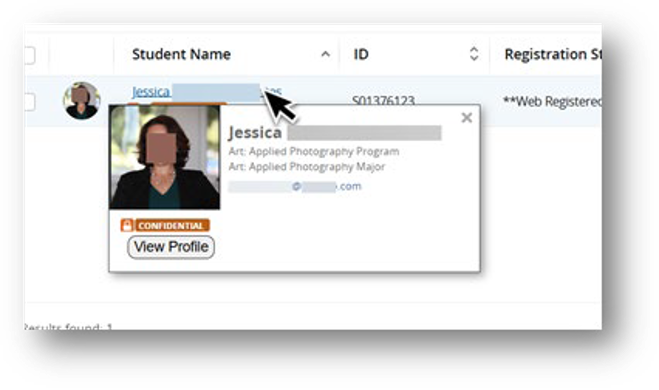Click the Registration Status column header
This screenshot has height=390, width=659.
[553, 54]
